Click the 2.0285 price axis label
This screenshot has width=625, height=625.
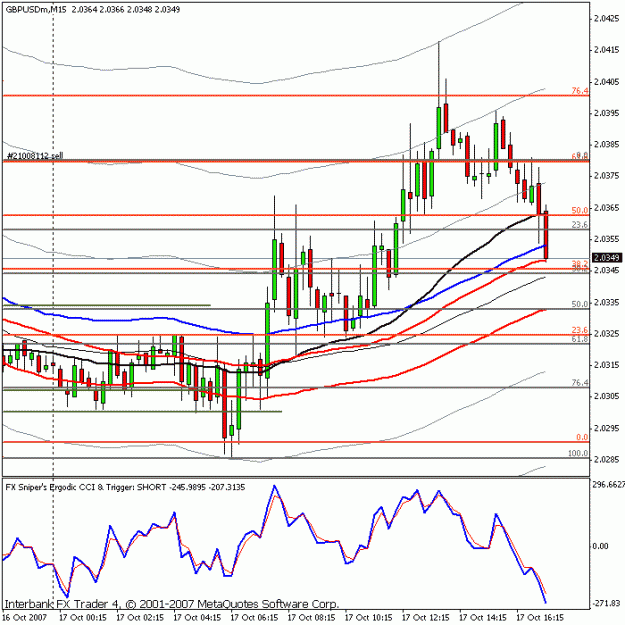pos(607,460)
